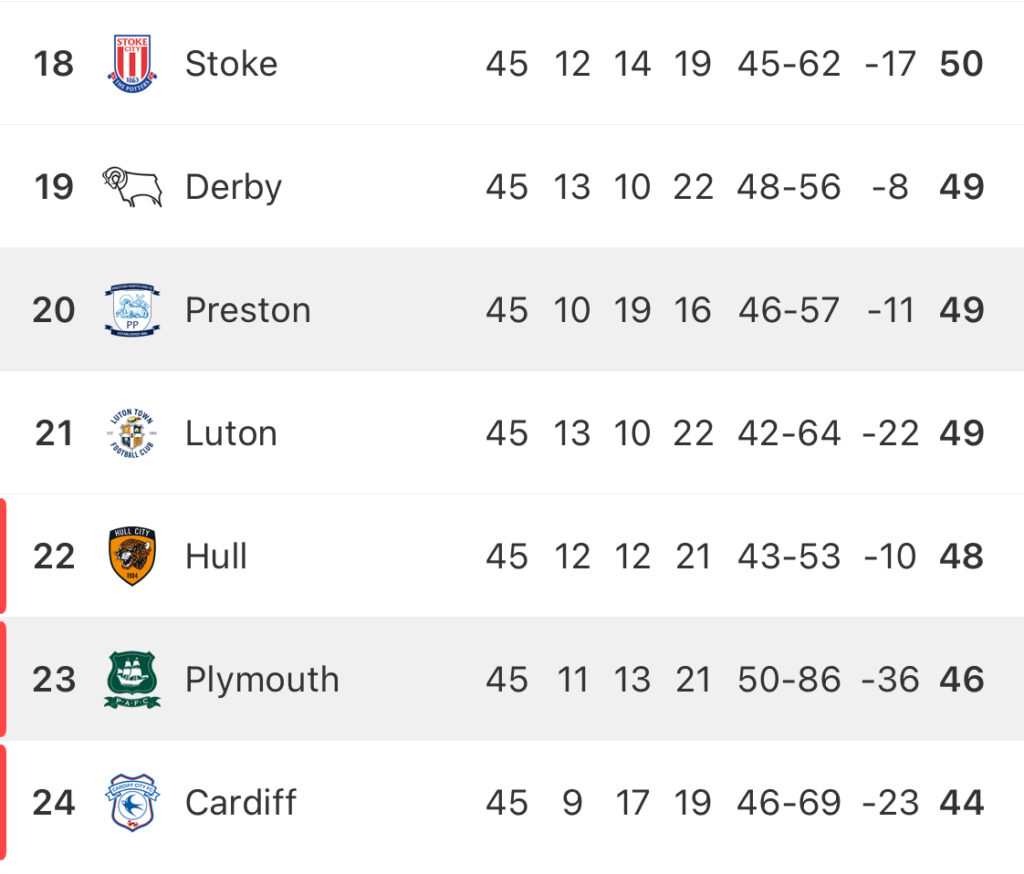Open the Plymouth team name
1024x874 pixels.
(x=262, y=681)
